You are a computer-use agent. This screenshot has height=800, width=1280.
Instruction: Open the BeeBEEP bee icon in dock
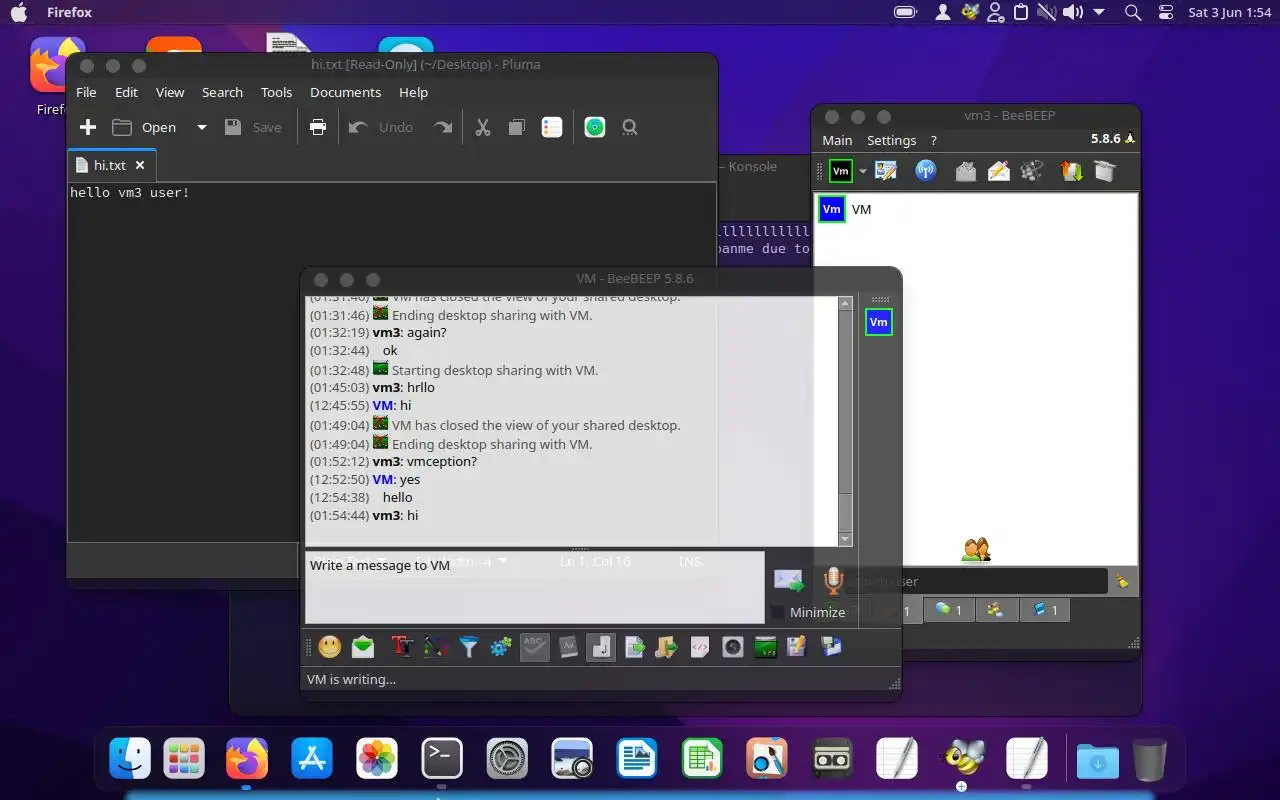pos(963,758)
